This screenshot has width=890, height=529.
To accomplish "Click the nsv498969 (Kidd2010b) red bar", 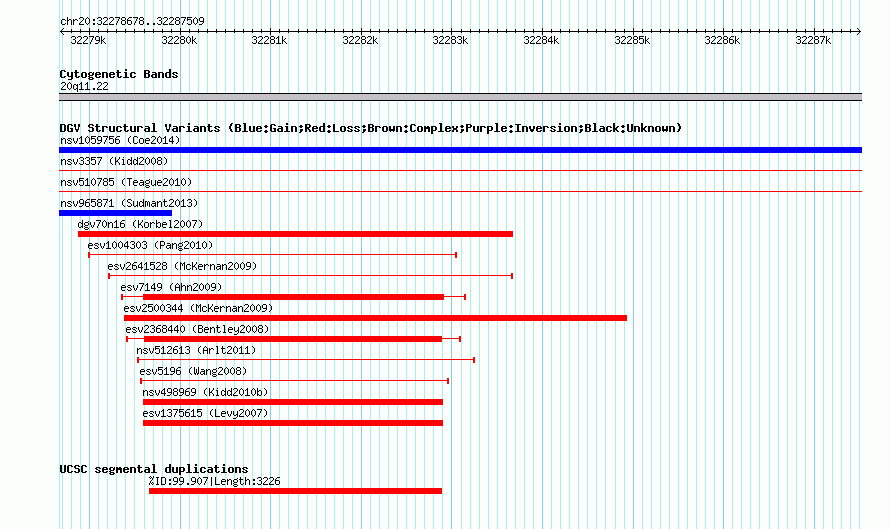I will pos(293,402).
